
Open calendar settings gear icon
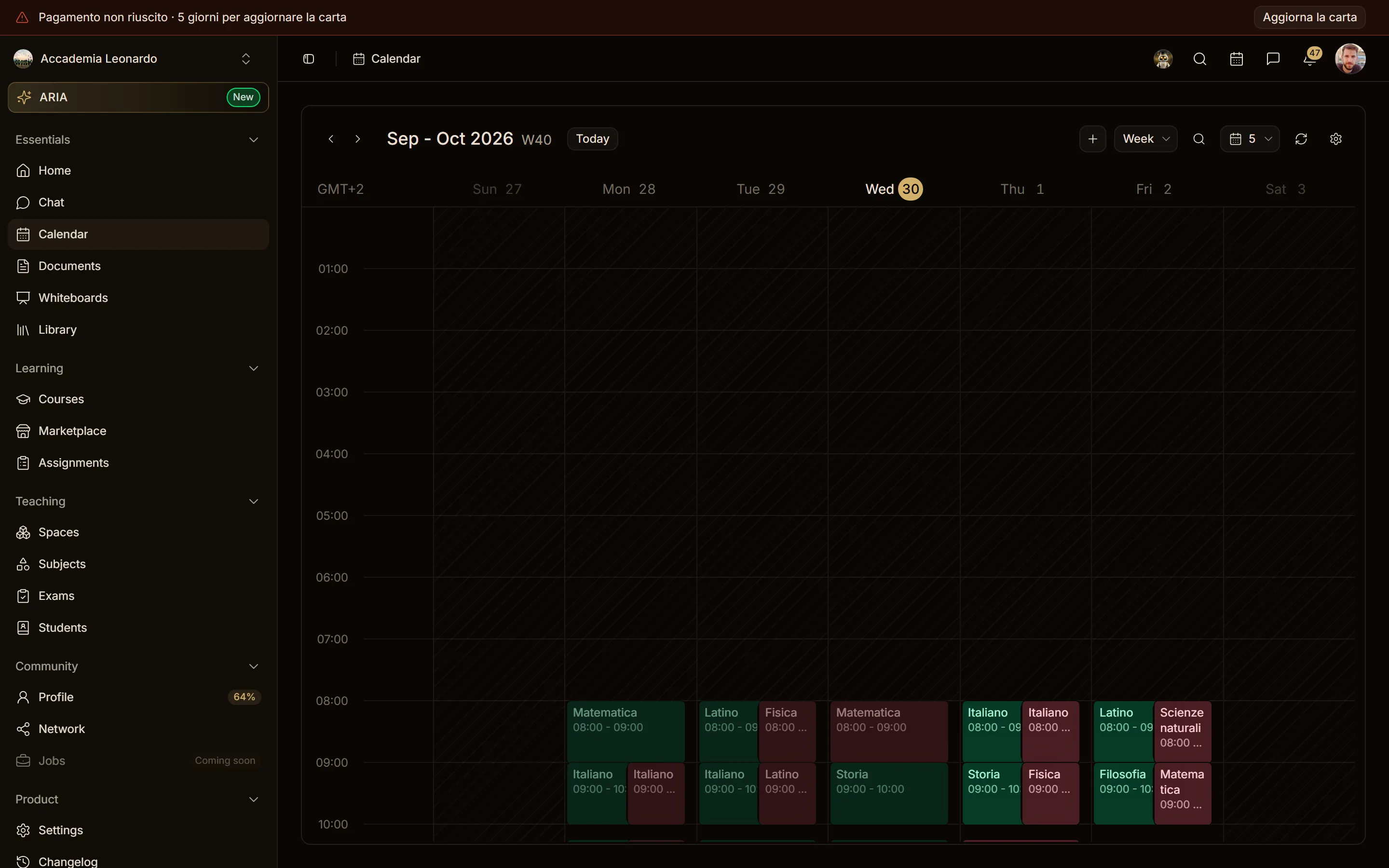point(1335,139)
